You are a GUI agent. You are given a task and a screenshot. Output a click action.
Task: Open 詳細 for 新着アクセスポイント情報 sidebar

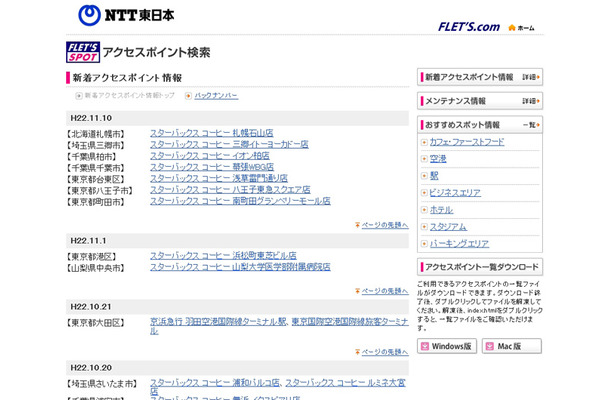531,77
